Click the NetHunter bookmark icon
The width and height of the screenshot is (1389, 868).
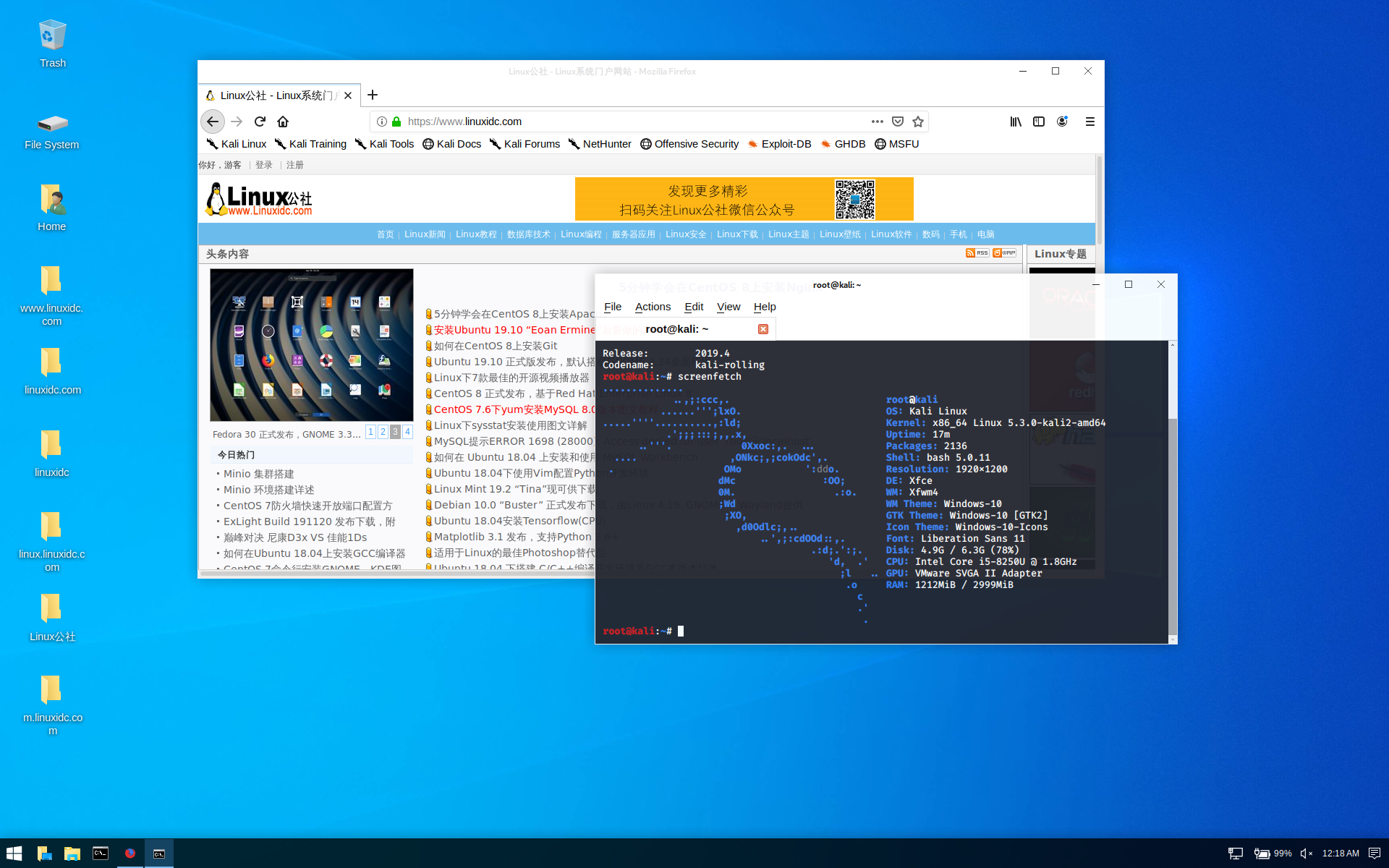[572, 143]
